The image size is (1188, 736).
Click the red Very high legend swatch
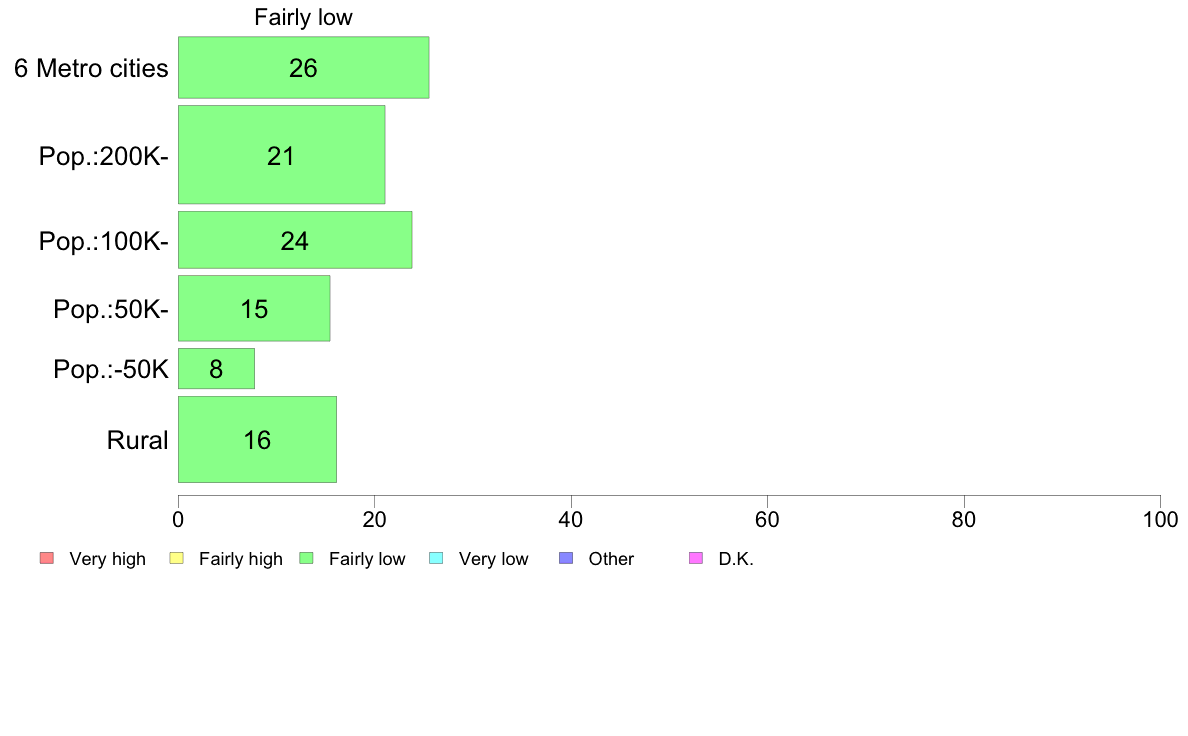[47, 559]
